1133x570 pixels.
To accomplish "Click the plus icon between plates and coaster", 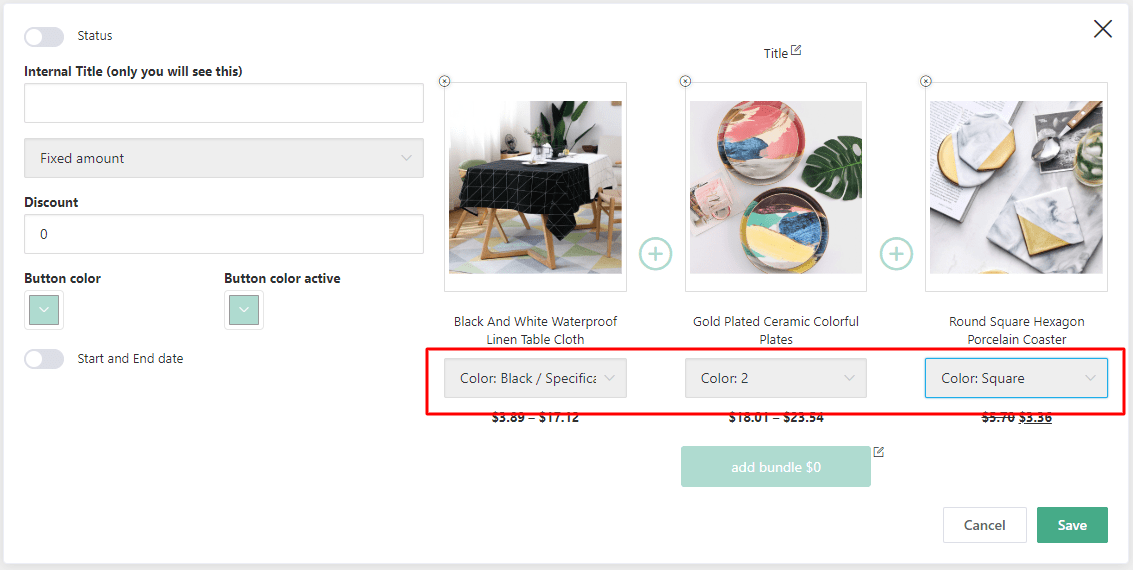I will tap(896, 254).
